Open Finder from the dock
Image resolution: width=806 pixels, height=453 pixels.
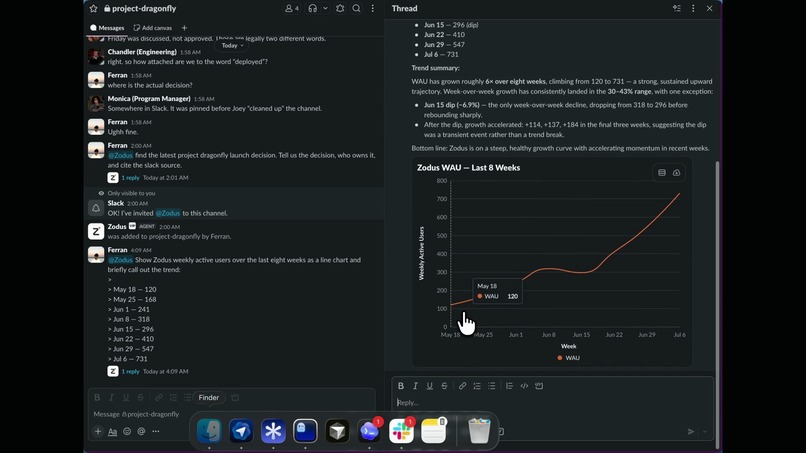tap(209, 431)
